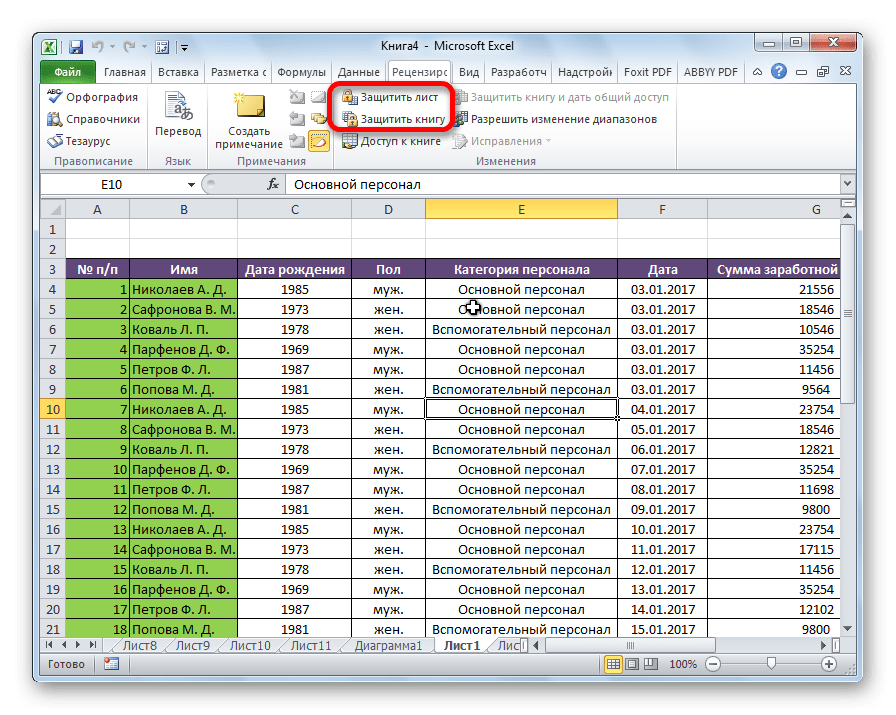
Task: Click the zoom slider handle
Action: coord(771,664)
